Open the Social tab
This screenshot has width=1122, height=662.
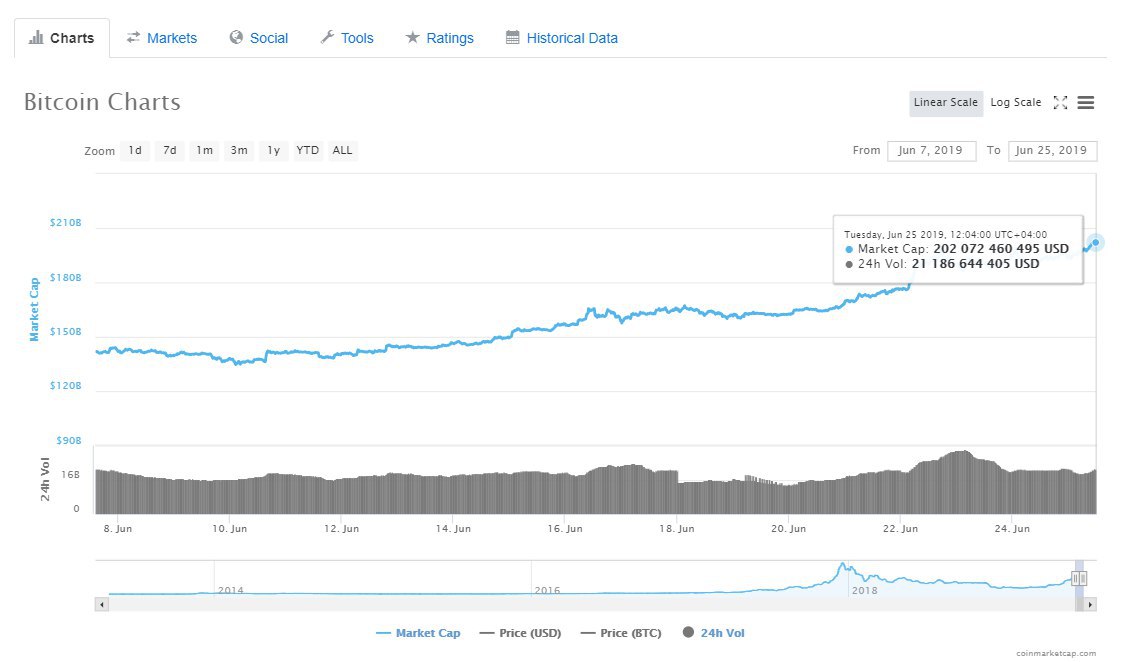(x=258, y=38)
